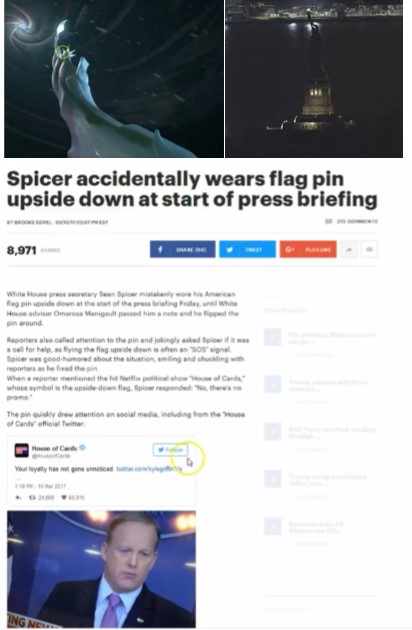Open the twitter.com link in the tweet
The height and width of the screenshot is (630, 412).
click(x=149, y=469)
